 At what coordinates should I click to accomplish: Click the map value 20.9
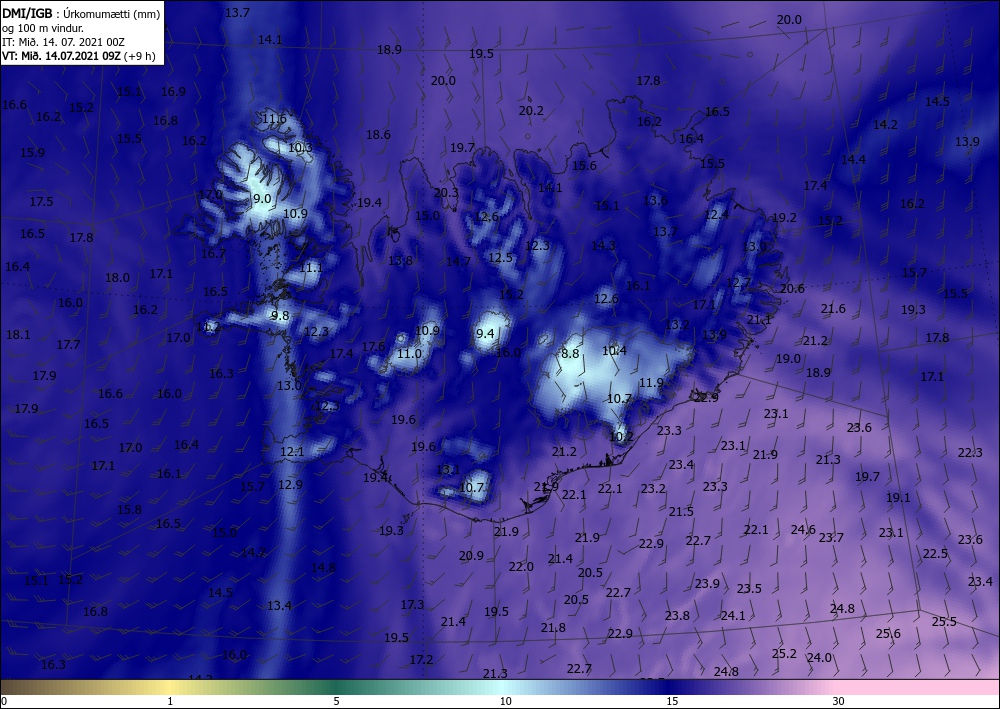point(471,556)
